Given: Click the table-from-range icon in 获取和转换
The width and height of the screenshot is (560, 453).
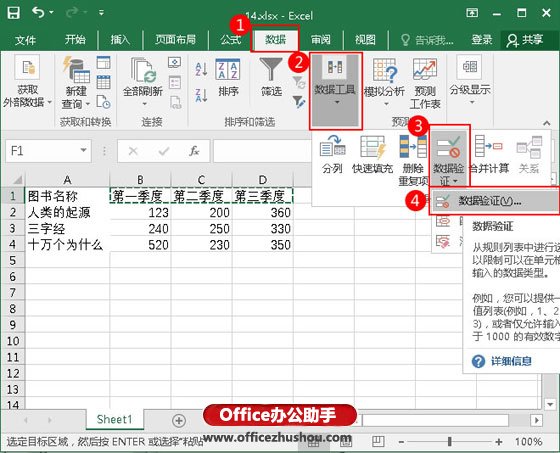Looking at the screenshot, I should click(x=103, y=82).
